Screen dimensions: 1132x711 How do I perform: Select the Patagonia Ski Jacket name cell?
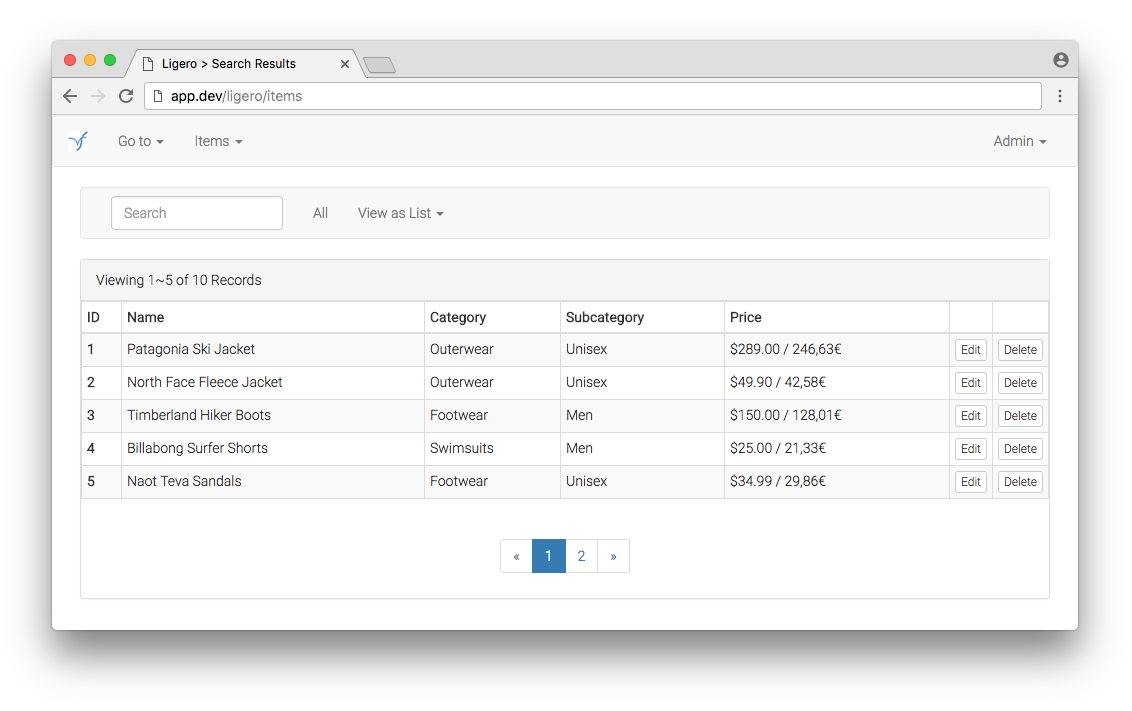click(x=273, y=349)
